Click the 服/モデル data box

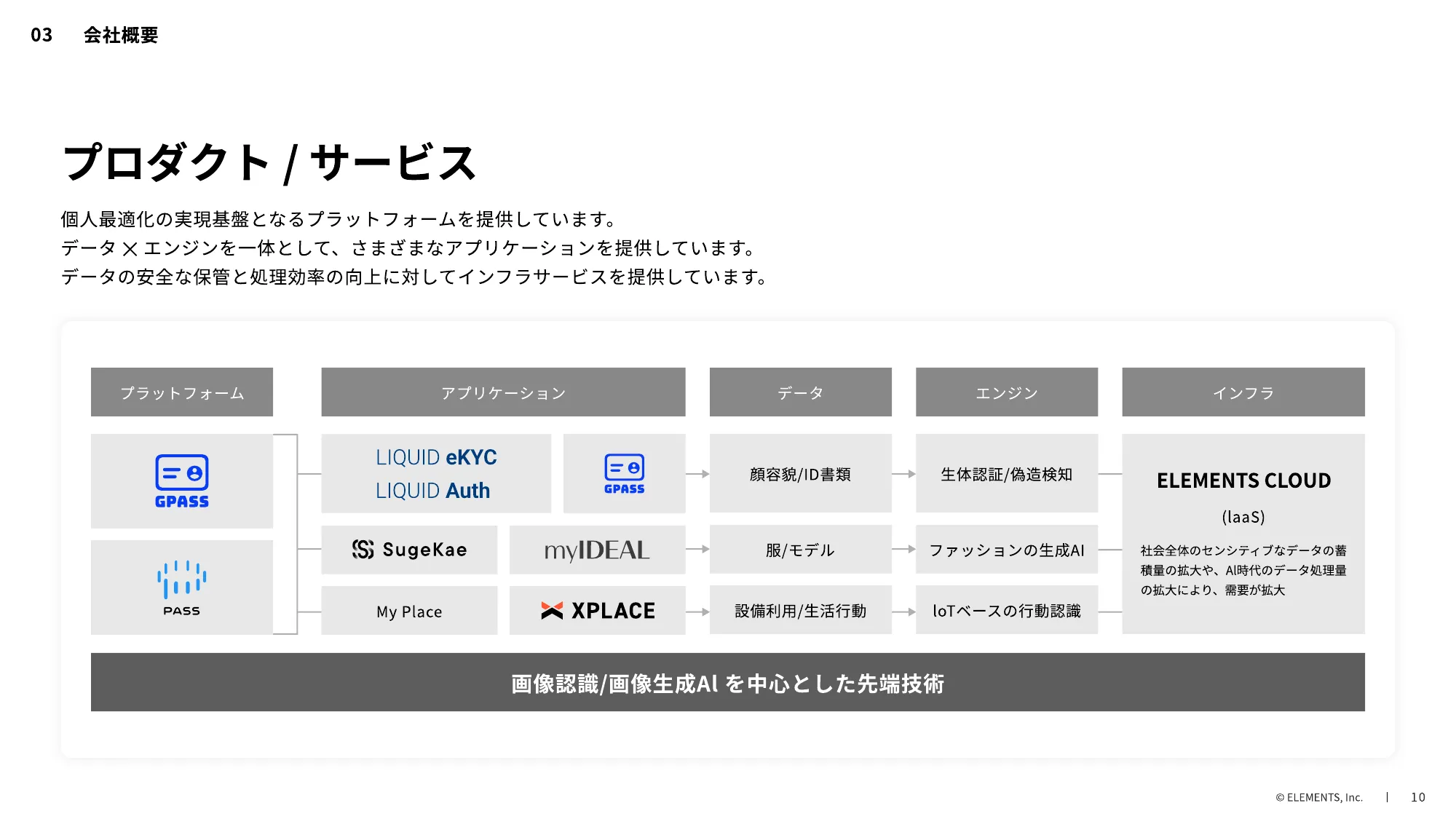coord(800,550)
